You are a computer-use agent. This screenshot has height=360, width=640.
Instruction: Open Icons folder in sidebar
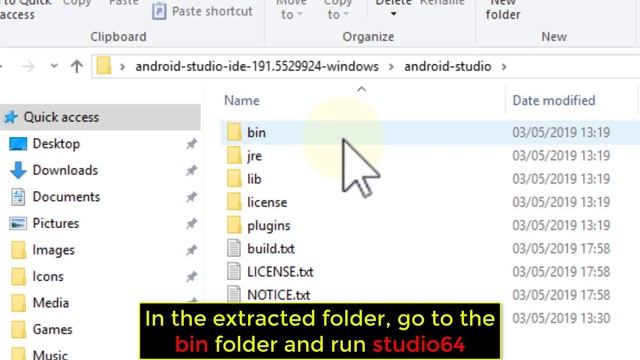pos(48,277)
